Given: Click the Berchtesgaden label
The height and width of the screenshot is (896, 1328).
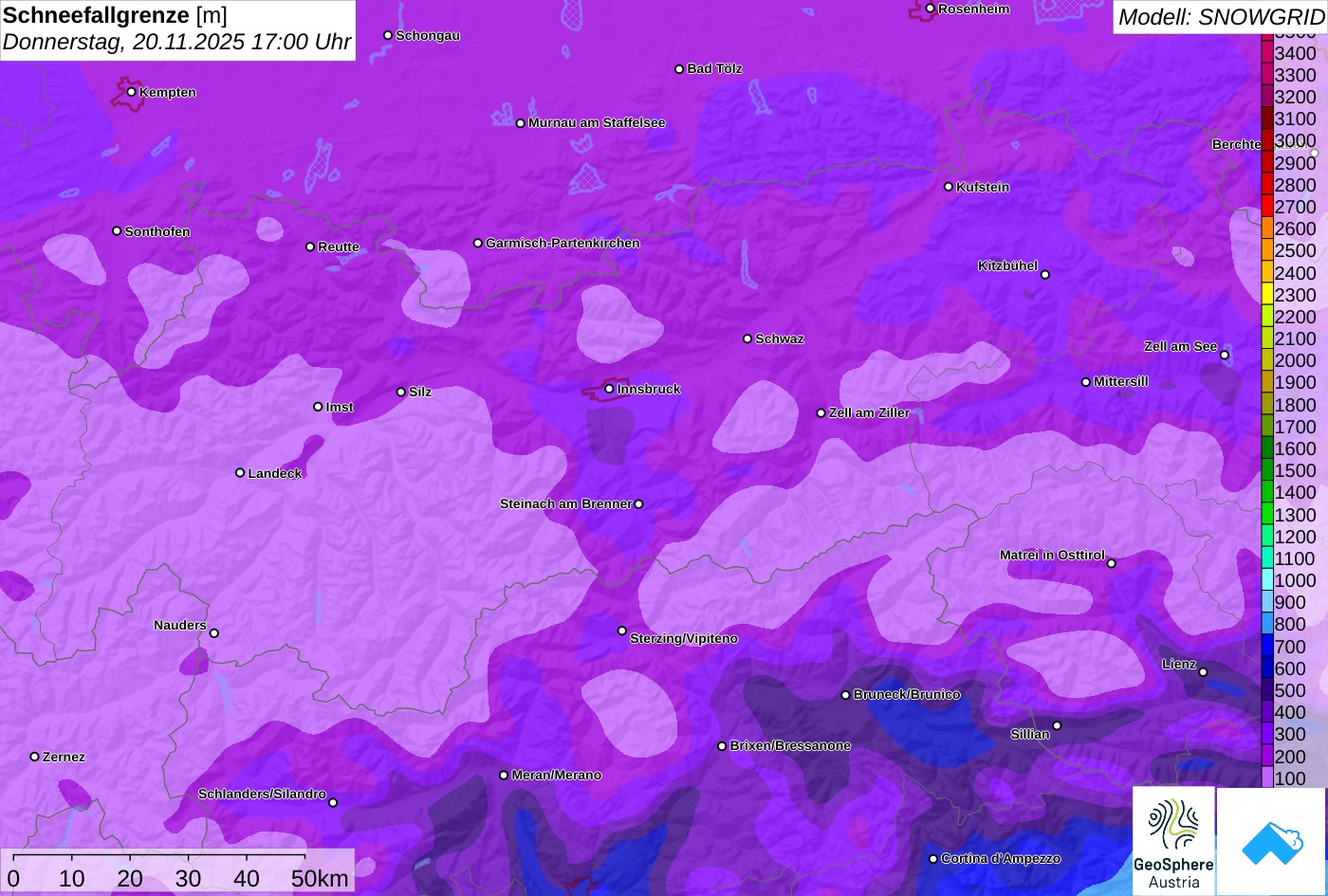Looking at the screenshot, I should click(1236, 144).
